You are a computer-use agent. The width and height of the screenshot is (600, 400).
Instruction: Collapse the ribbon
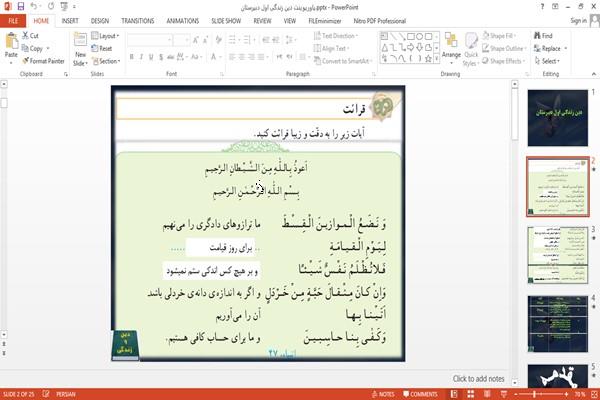(594, 73)
